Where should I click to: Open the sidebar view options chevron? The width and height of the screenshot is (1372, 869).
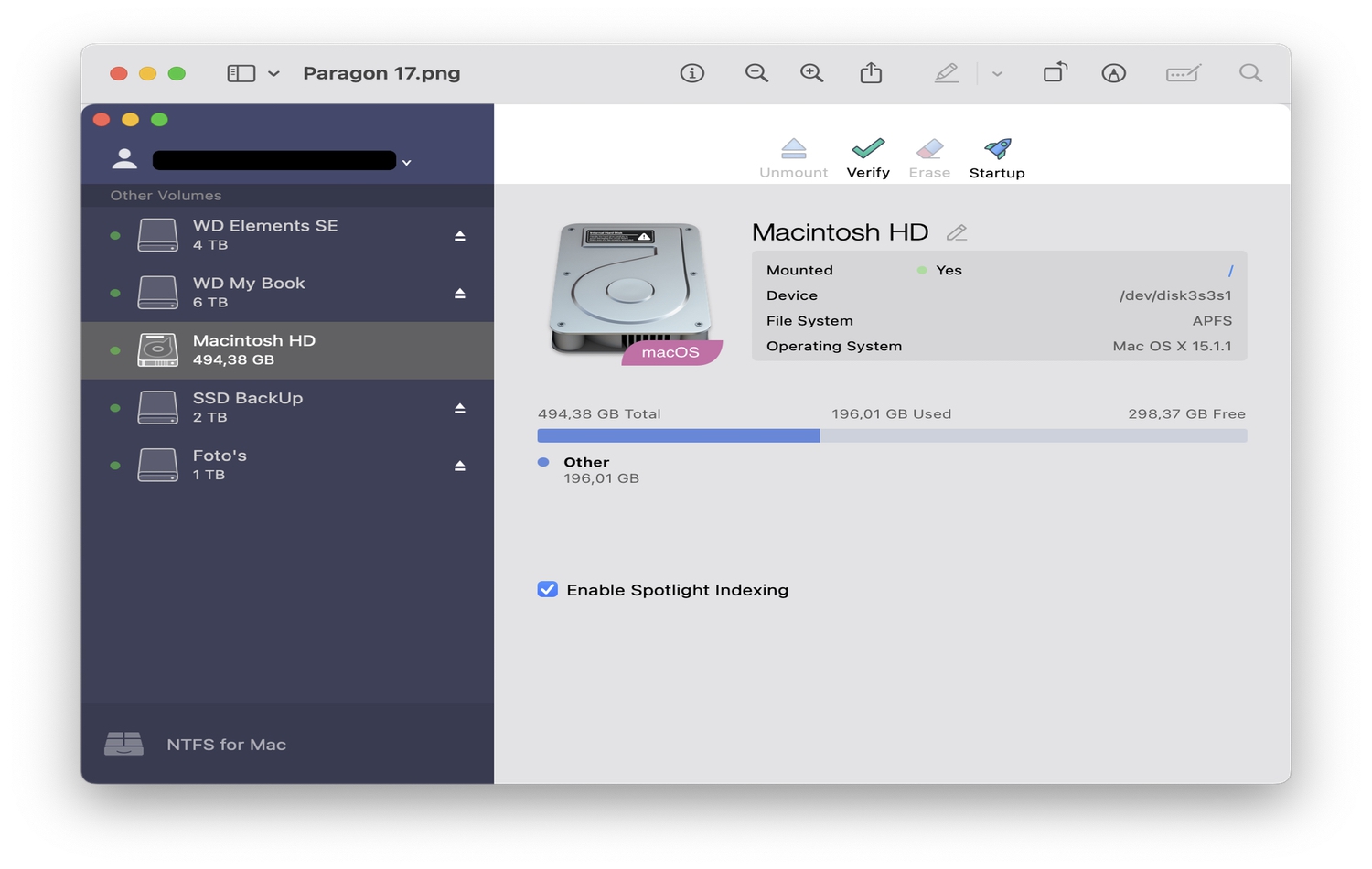click(x=273, y=73)
